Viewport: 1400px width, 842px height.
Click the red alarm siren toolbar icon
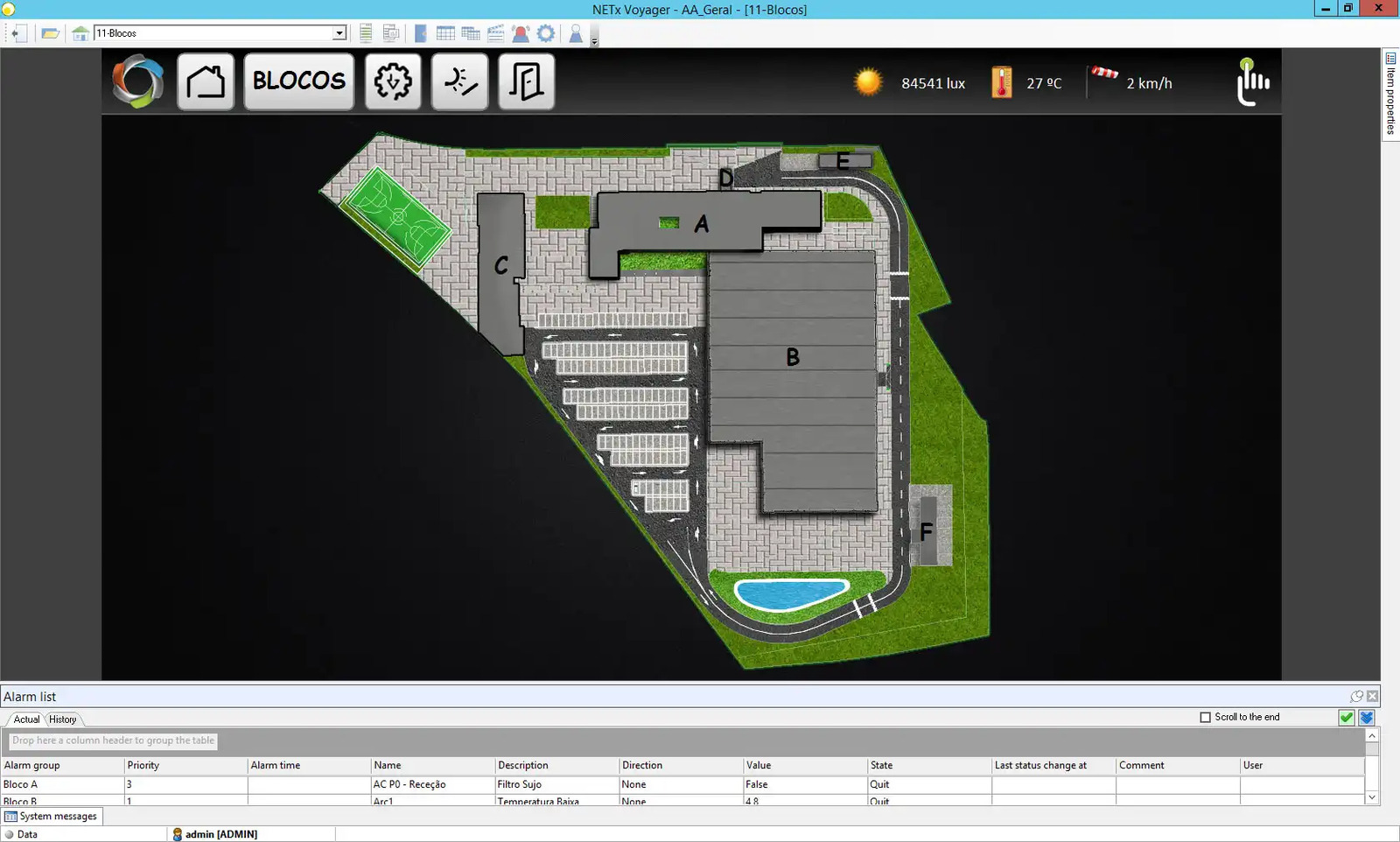pos(521,33)
